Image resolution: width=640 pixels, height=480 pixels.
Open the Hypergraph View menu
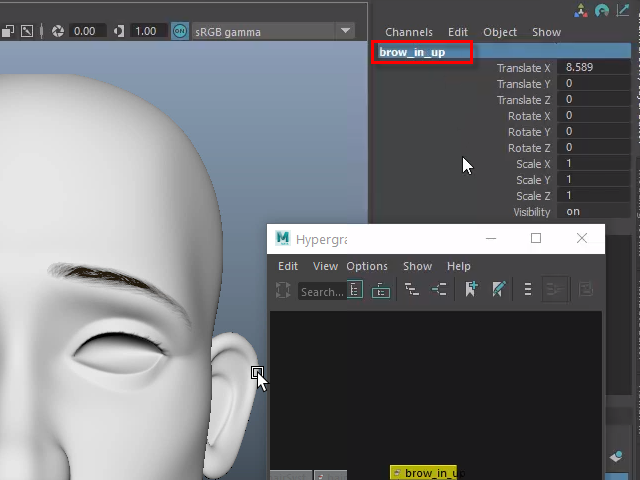pos(325,266)
